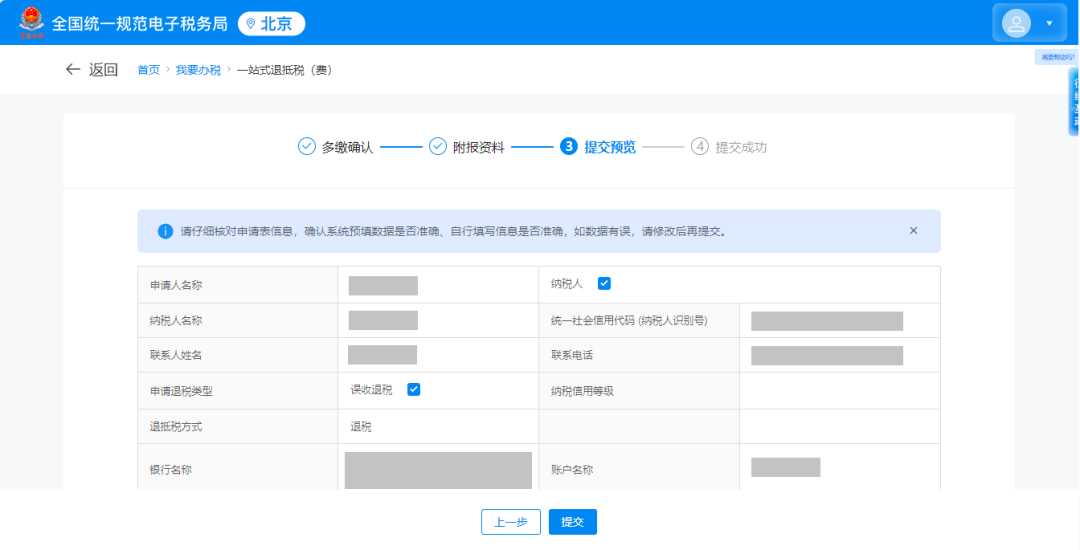This screenshot has width=1080, height=550.
Task: Click the 账户名称 label cell
Action: tap(639, 469)
